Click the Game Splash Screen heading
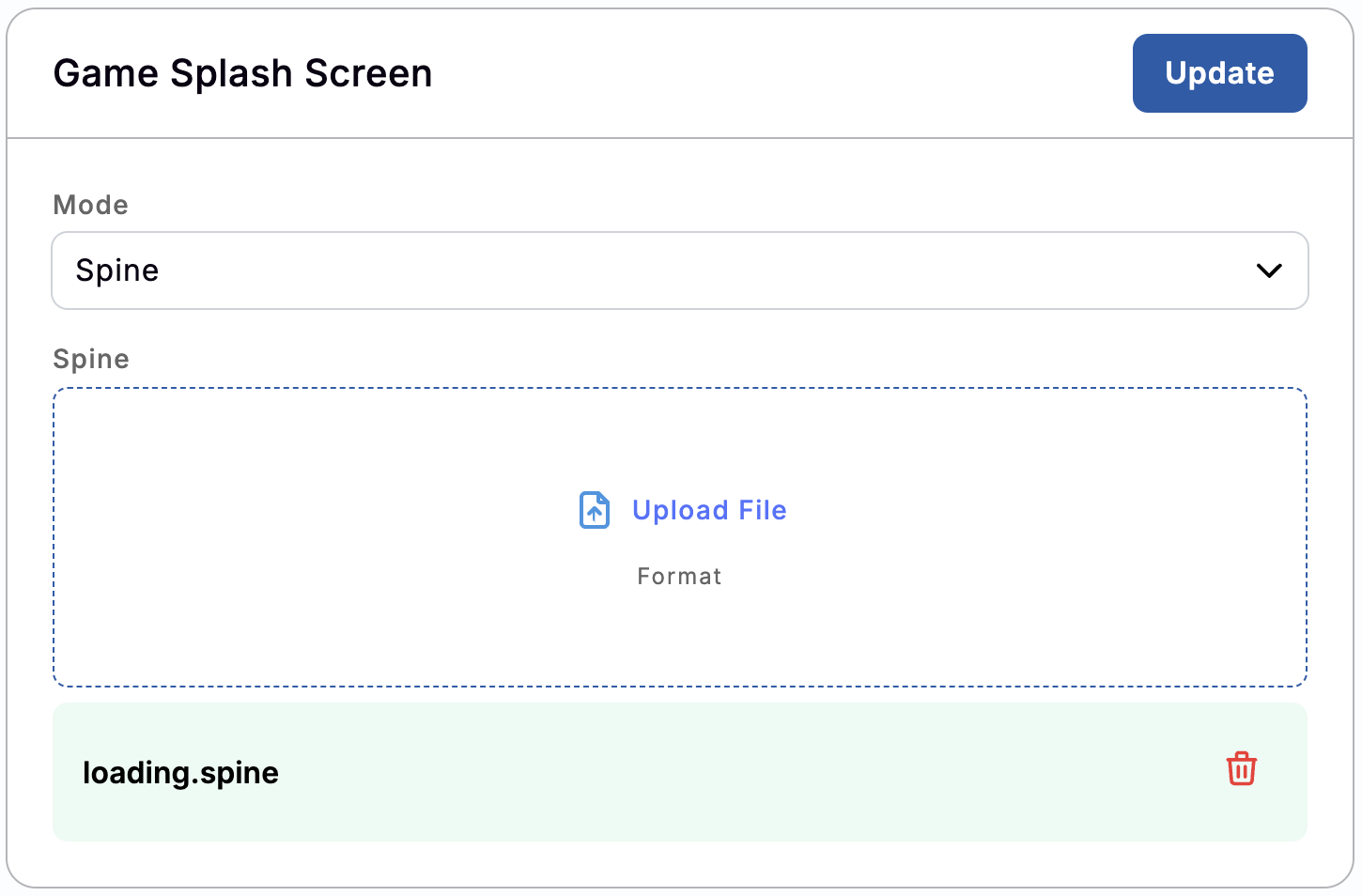The height and width of the screenshot is (896, 1362). tap(242, 73)
